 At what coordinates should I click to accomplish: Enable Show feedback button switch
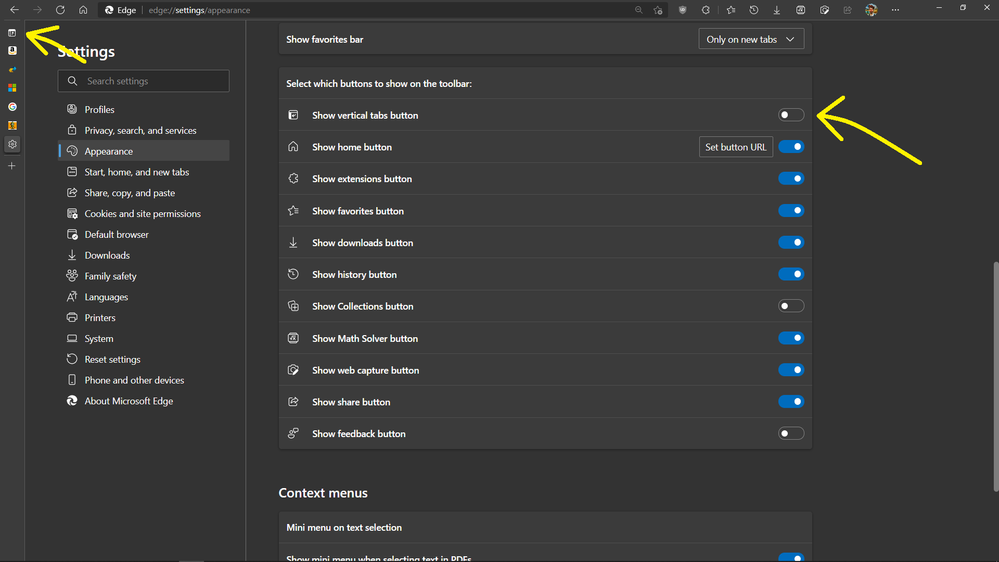pyautogui.click(x=791, y=434)
